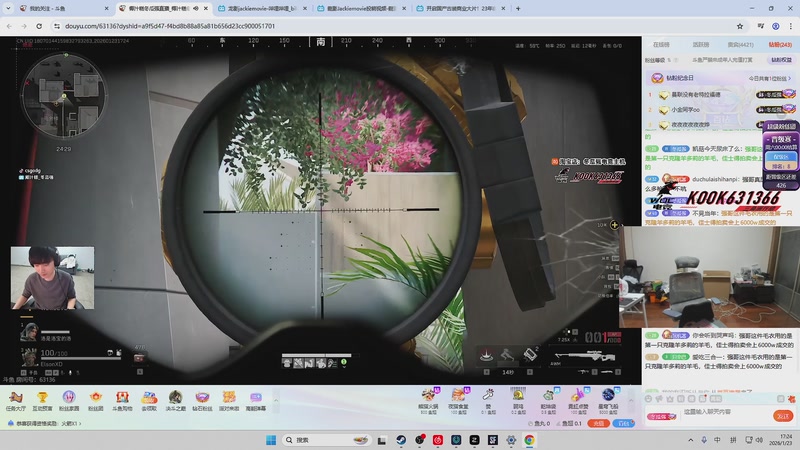Reload the Douyu page

pos(39,26)
